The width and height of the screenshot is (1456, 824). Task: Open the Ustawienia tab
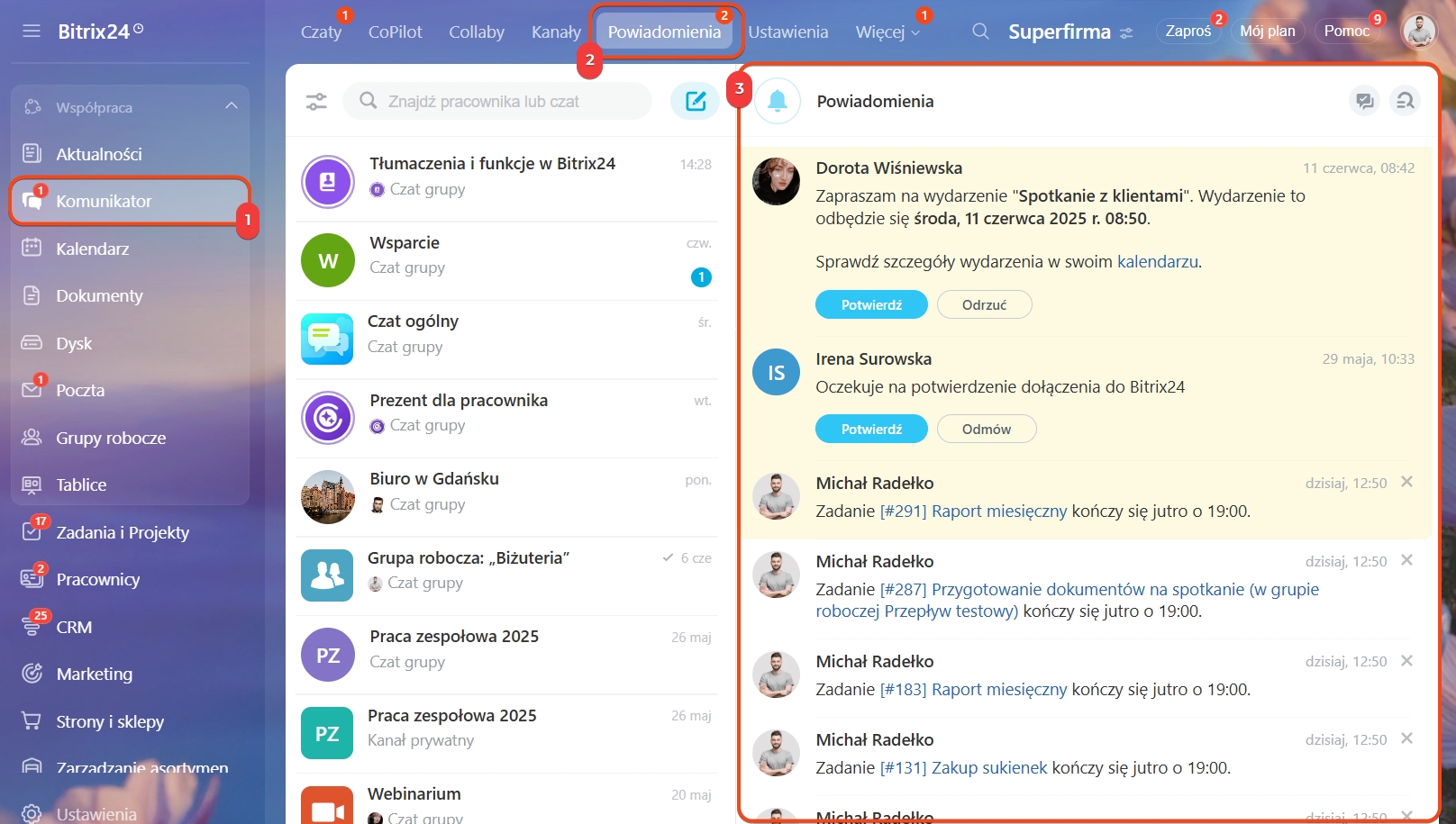(787, 32)
